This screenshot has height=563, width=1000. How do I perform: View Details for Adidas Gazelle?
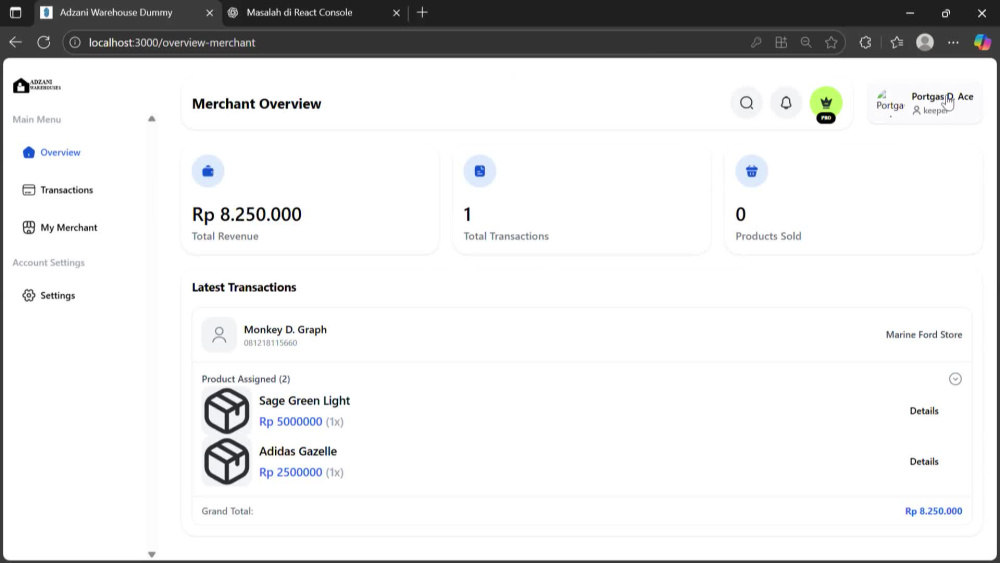coord(923,461)
